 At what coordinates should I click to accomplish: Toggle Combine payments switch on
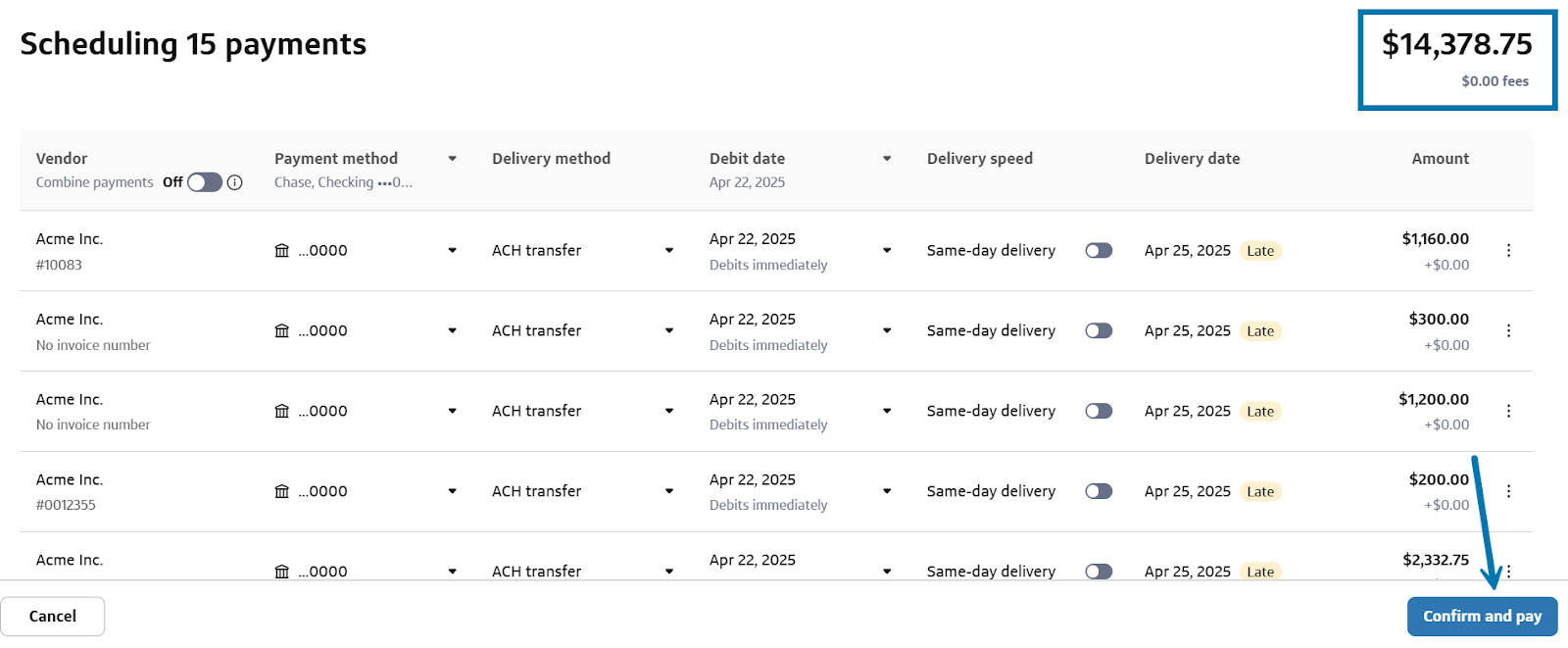(205, 182)
